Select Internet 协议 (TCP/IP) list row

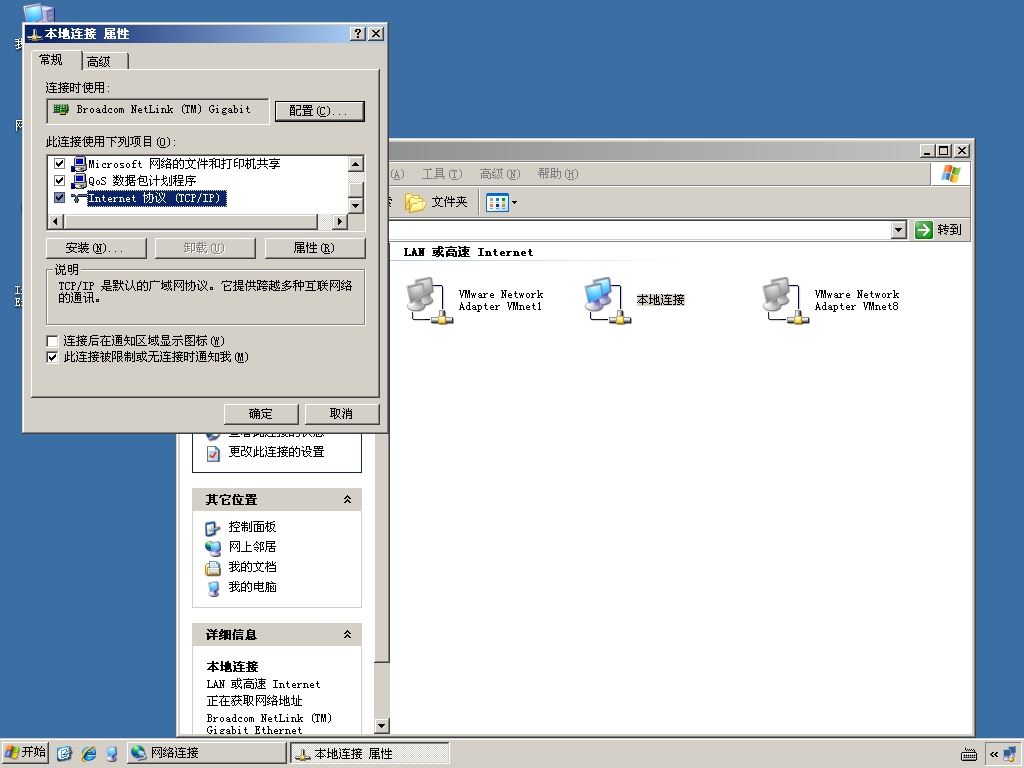tap(157, 198)
